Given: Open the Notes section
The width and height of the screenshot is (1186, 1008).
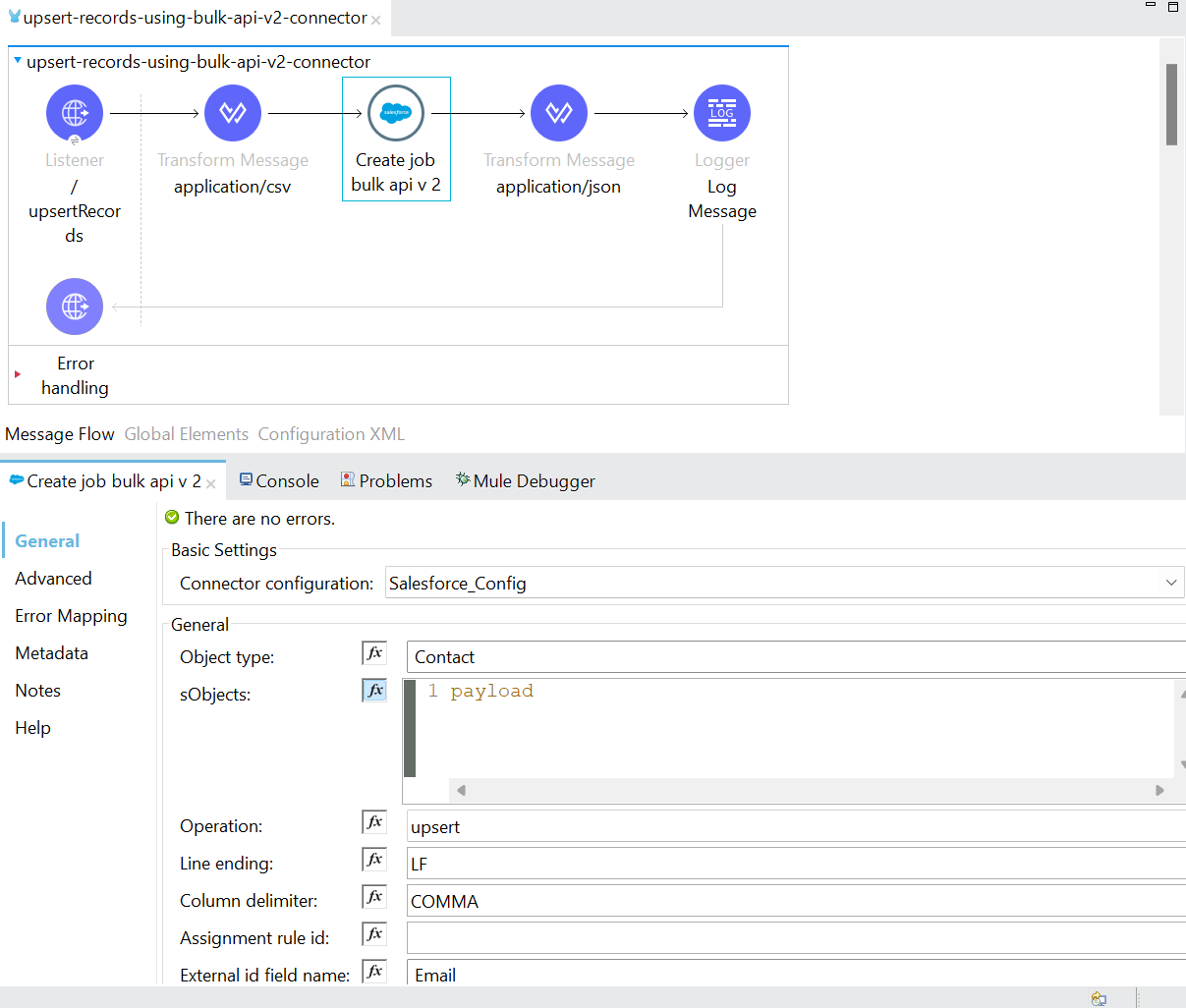Looking at the screenshot, I should pyautogui.click(x=37, y=691).
